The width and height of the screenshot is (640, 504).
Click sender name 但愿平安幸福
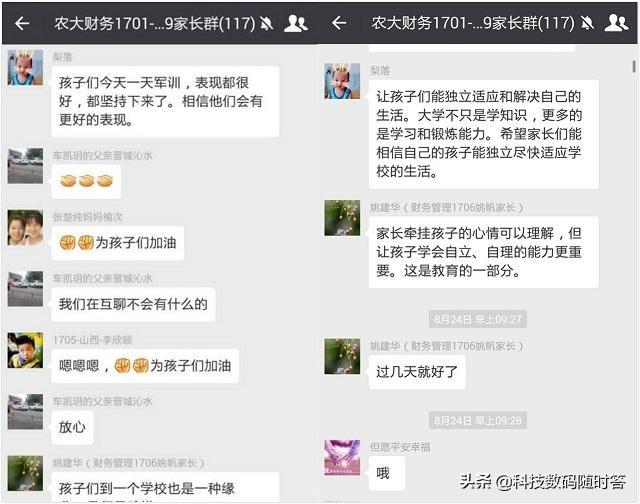pos(400,447)
